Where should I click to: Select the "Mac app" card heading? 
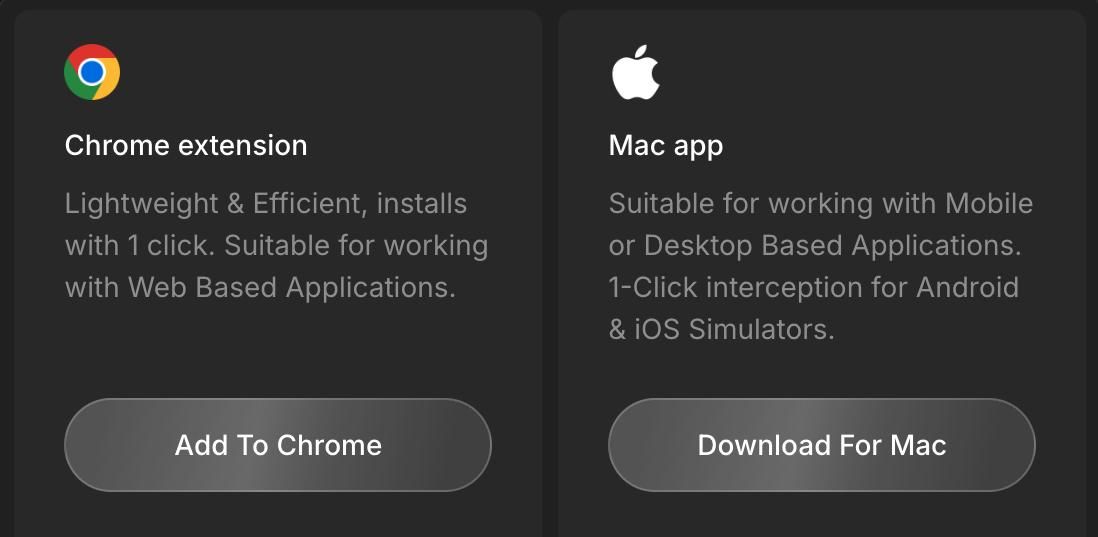coord(665,146)
